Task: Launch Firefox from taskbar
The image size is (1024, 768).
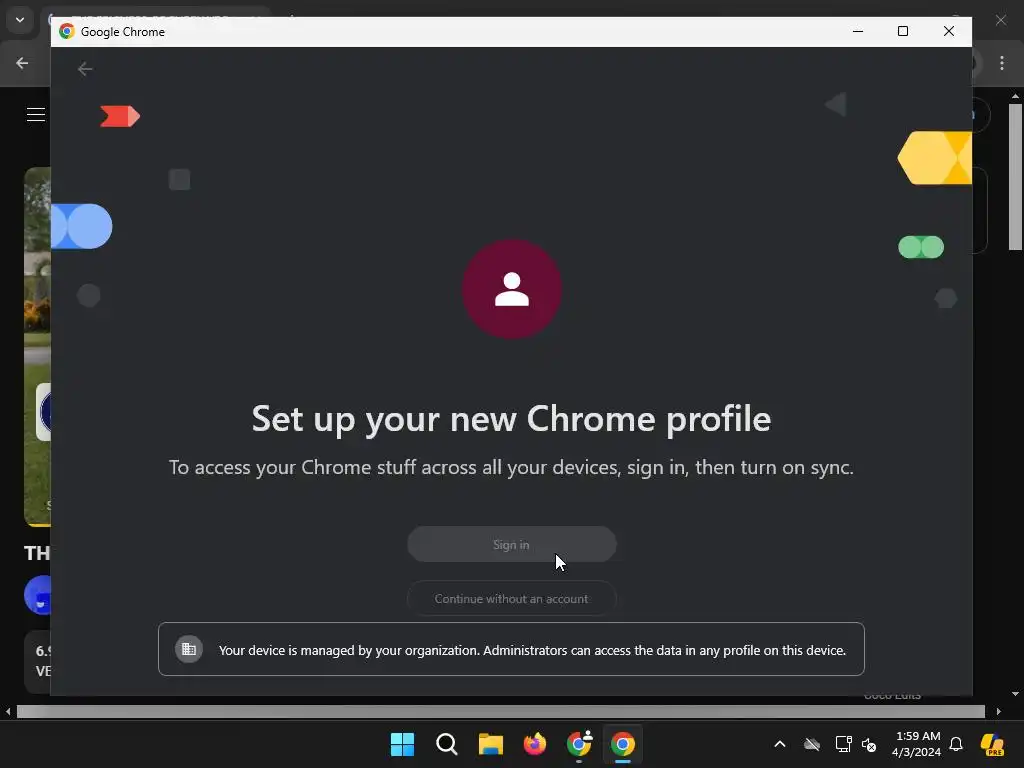Action: 535,744
